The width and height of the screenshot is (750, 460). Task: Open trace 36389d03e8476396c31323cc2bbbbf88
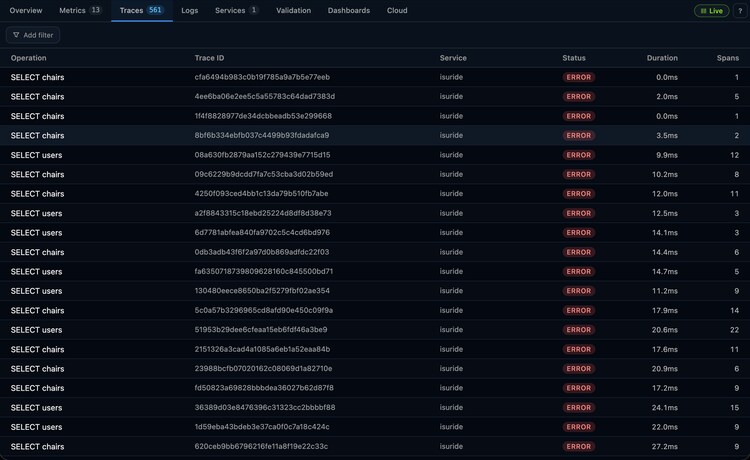tap(265, 407)
